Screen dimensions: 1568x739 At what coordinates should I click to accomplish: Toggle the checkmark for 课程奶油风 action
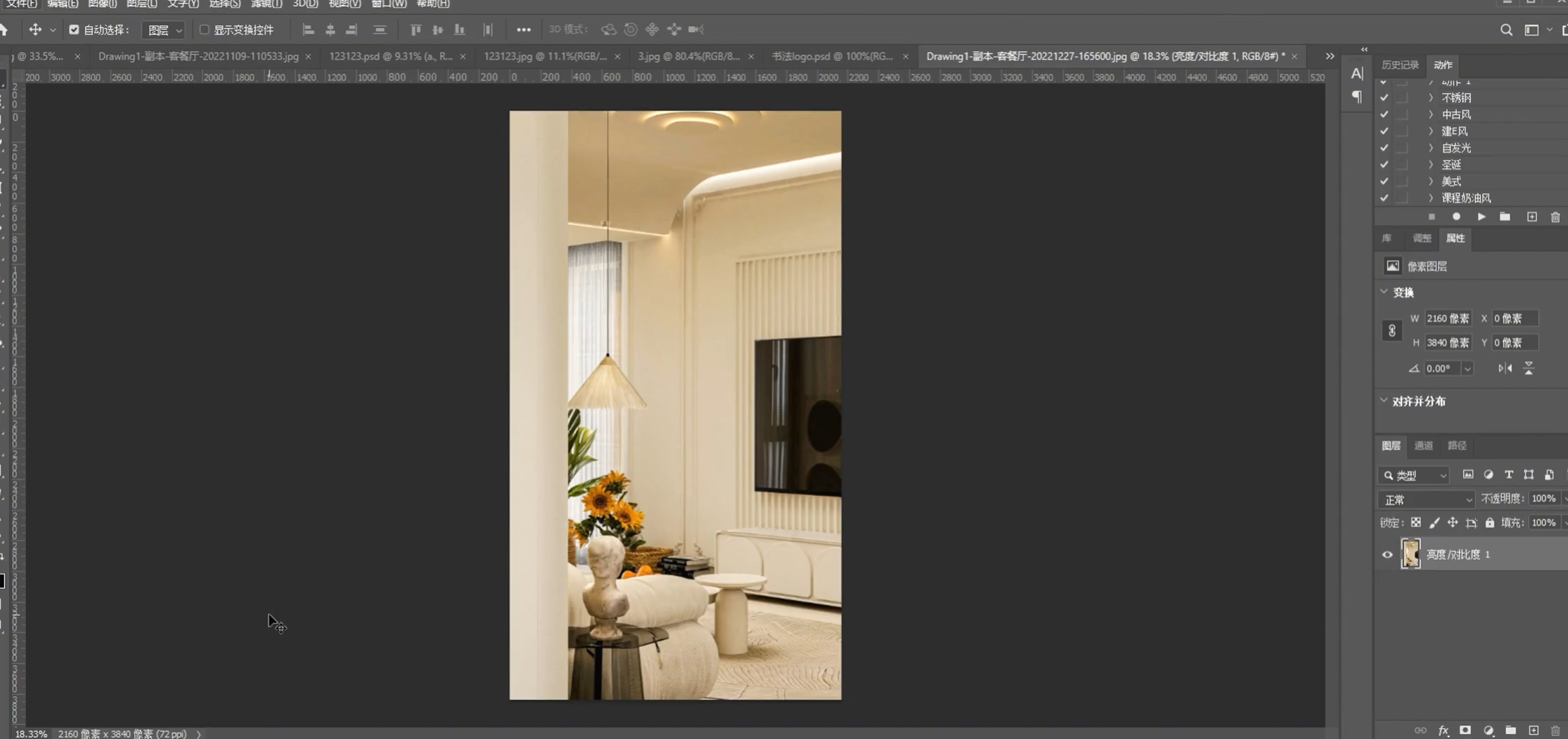coord(1384,198)
